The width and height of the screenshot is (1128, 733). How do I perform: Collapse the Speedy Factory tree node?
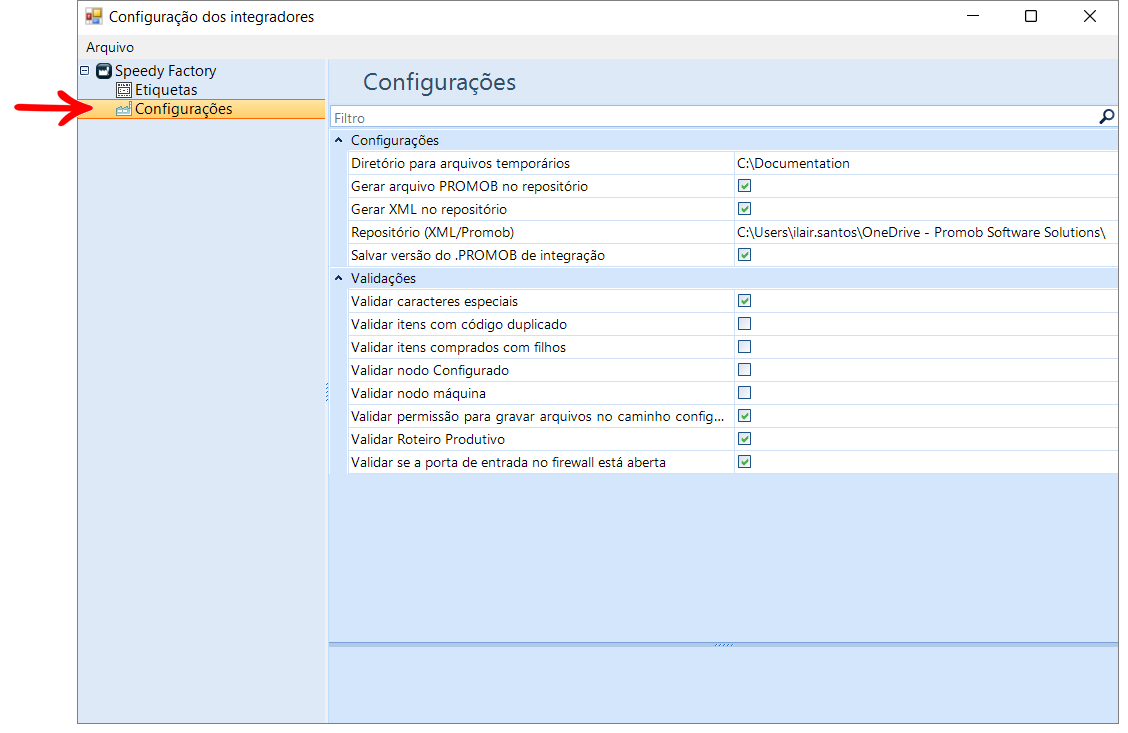pyautogui.click(x=84, y=70)
